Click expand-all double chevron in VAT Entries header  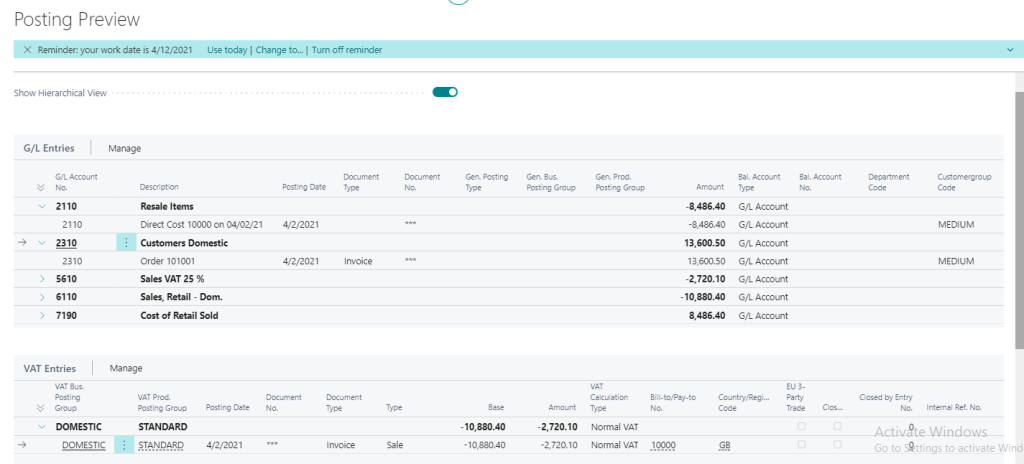tap(41, 408)
